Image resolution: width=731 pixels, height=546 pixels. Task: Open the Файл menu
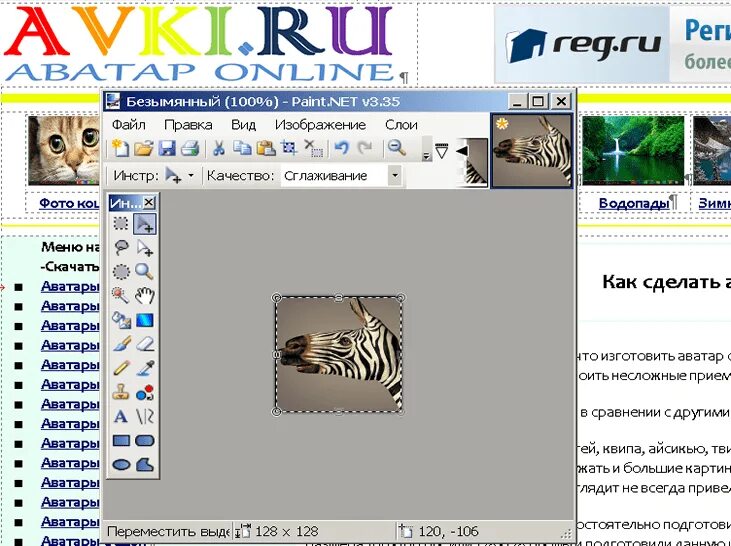click(x=129, y=125)
